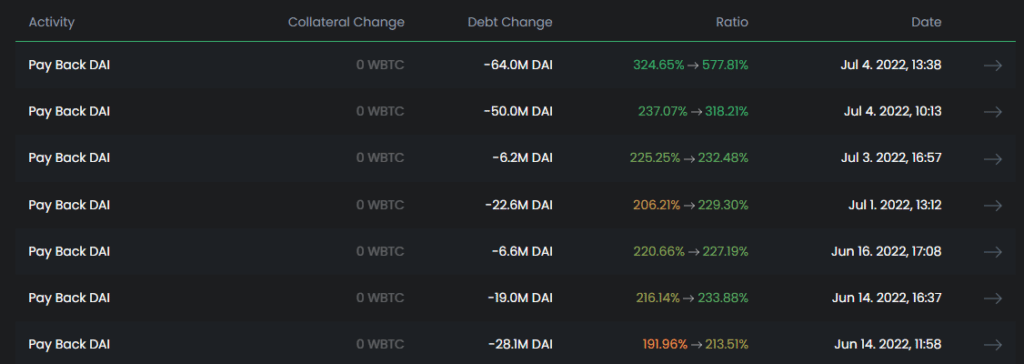Click the Ratio column header

pyautogui.click(x=731, y=22)
